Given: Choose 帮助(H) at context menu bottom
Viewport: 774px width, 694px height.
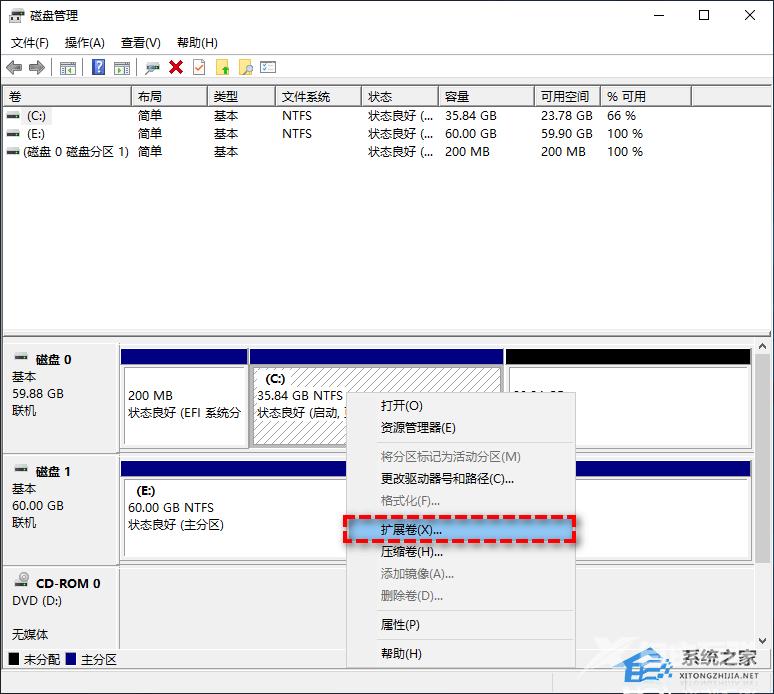Looking at the screenshot, I should [461, 654].
